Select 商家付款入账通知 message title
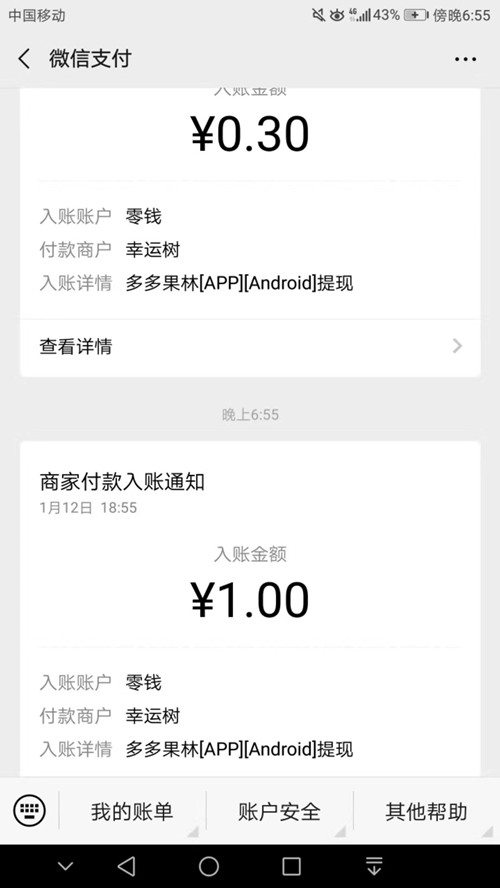 tap(122, 481)
